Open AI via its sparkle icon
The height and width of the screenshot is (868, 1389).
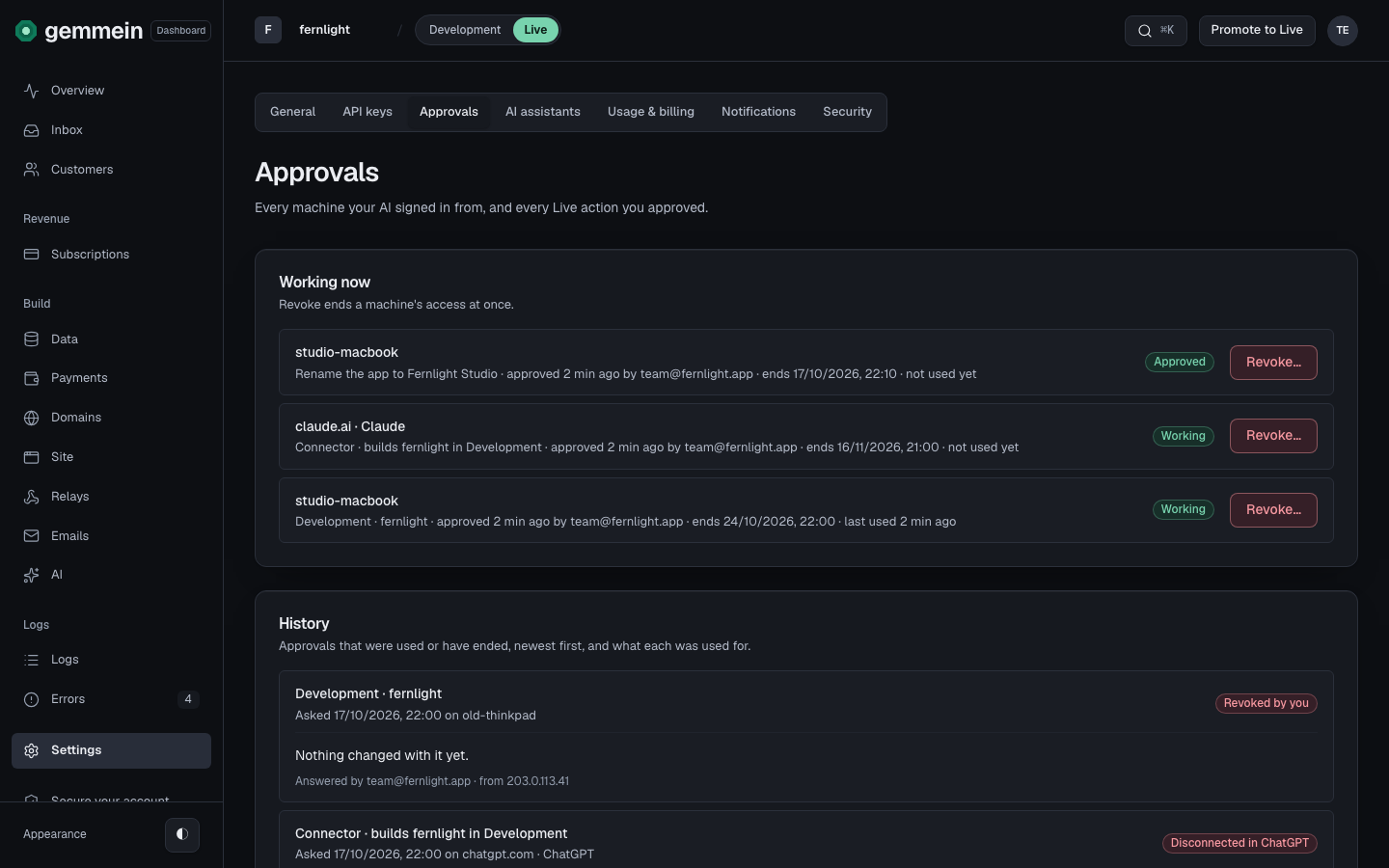32,575
